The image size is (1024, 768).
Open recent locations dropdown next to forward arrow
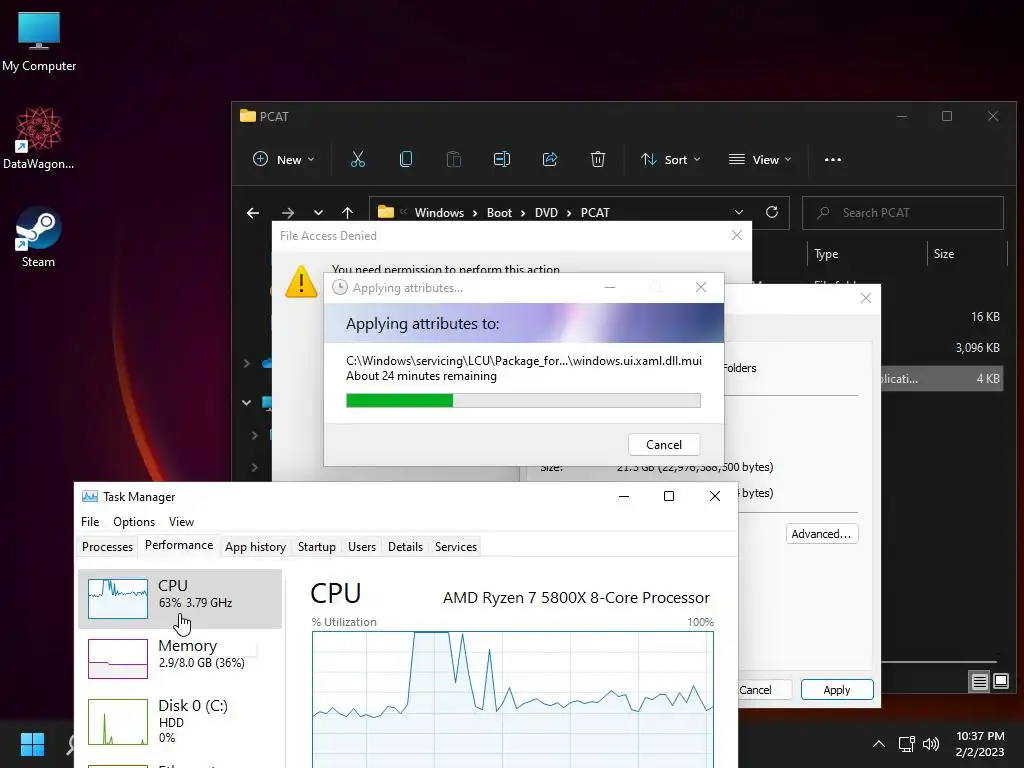[x=318, y=213]
